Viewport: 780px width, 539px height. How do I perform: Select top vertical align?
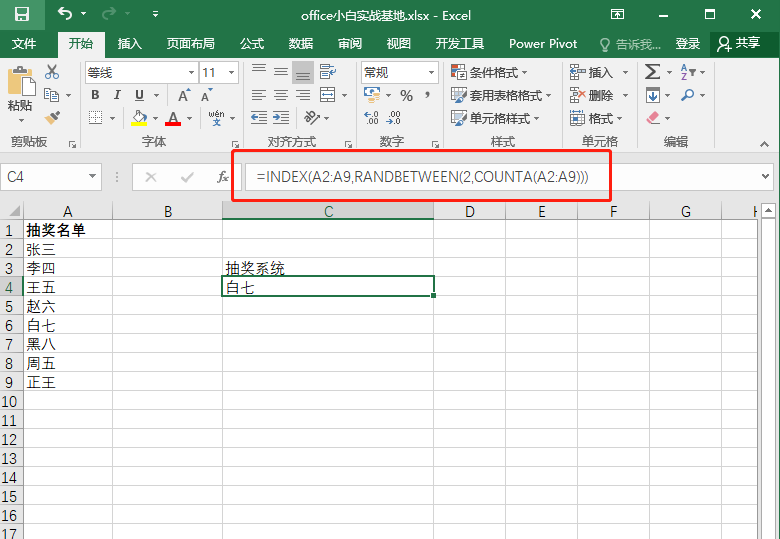[x=259, y=72]
